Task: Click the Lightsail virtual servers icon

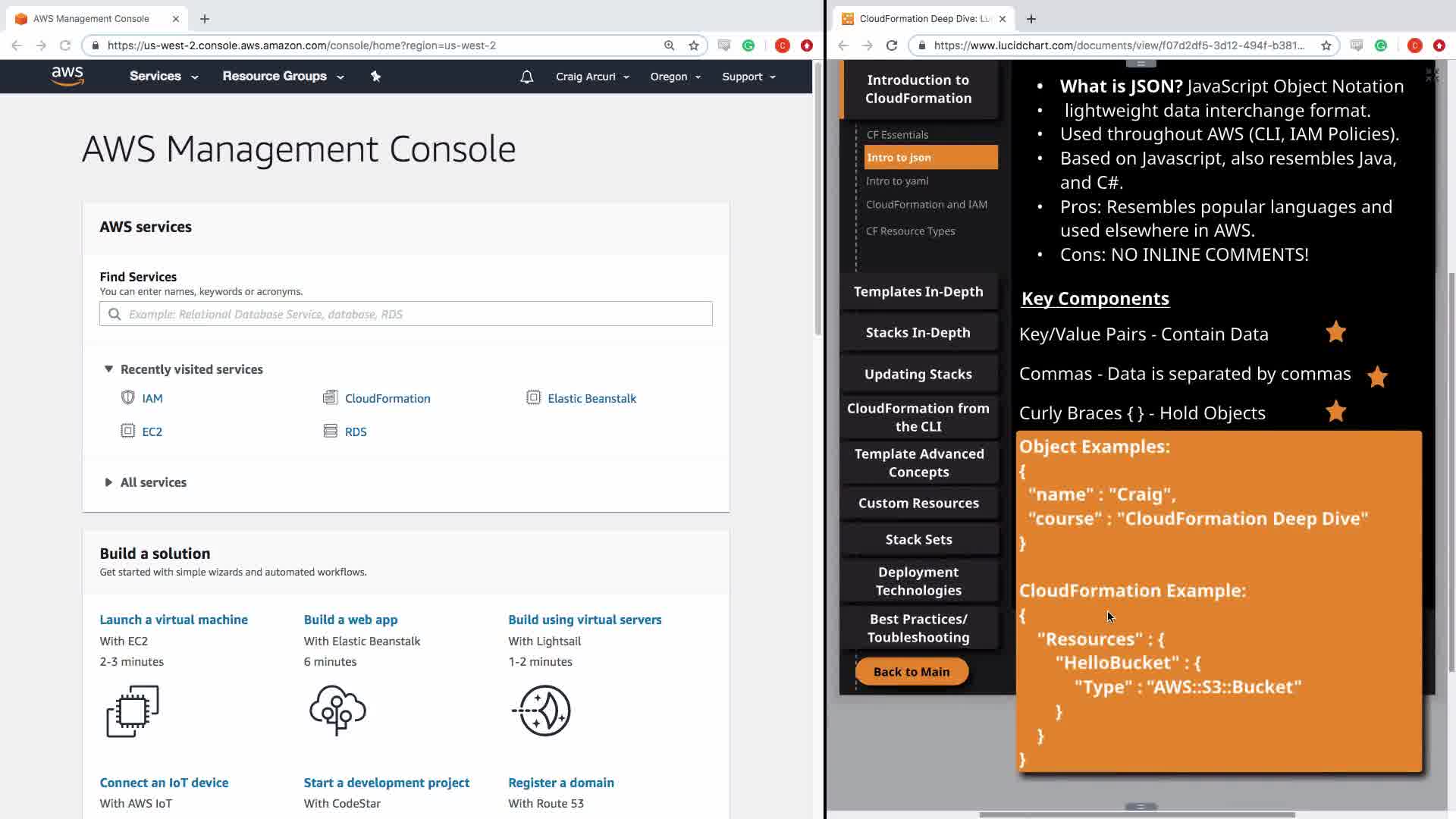Action: pyautogui.click(x=543, y=711)
